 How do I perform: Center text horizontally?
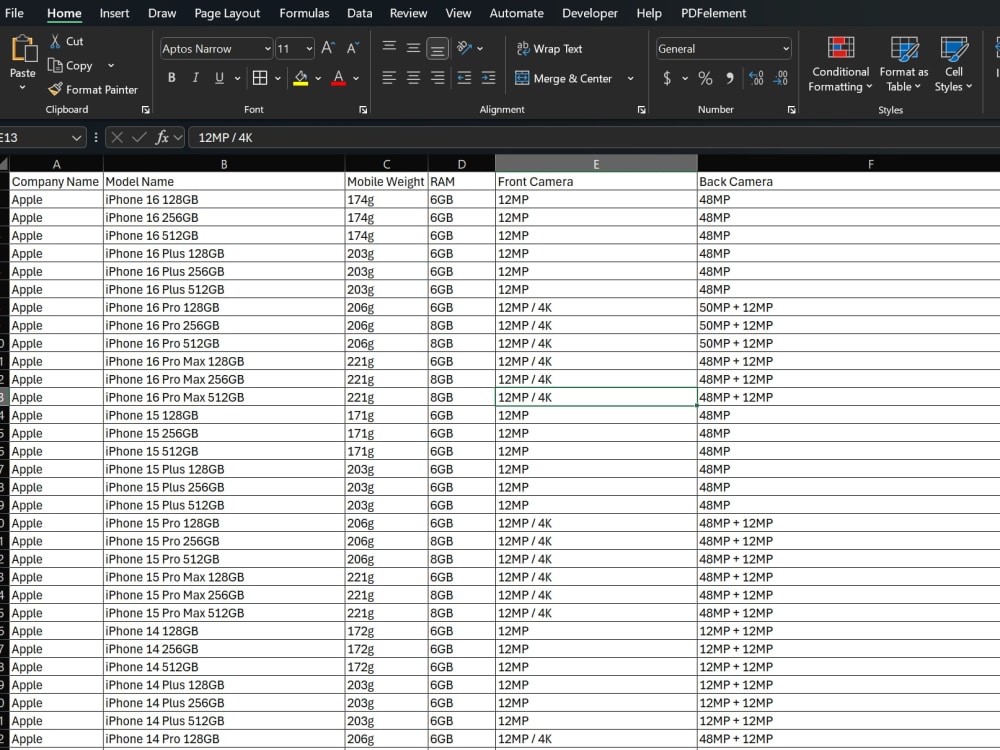[413, 78]
